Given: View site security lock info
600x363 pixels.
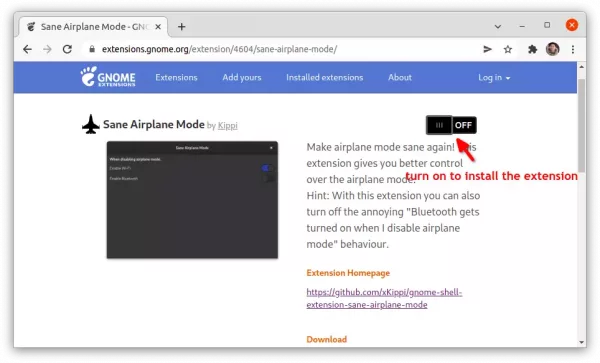Looking at the screenshot, I should (92, 49).
